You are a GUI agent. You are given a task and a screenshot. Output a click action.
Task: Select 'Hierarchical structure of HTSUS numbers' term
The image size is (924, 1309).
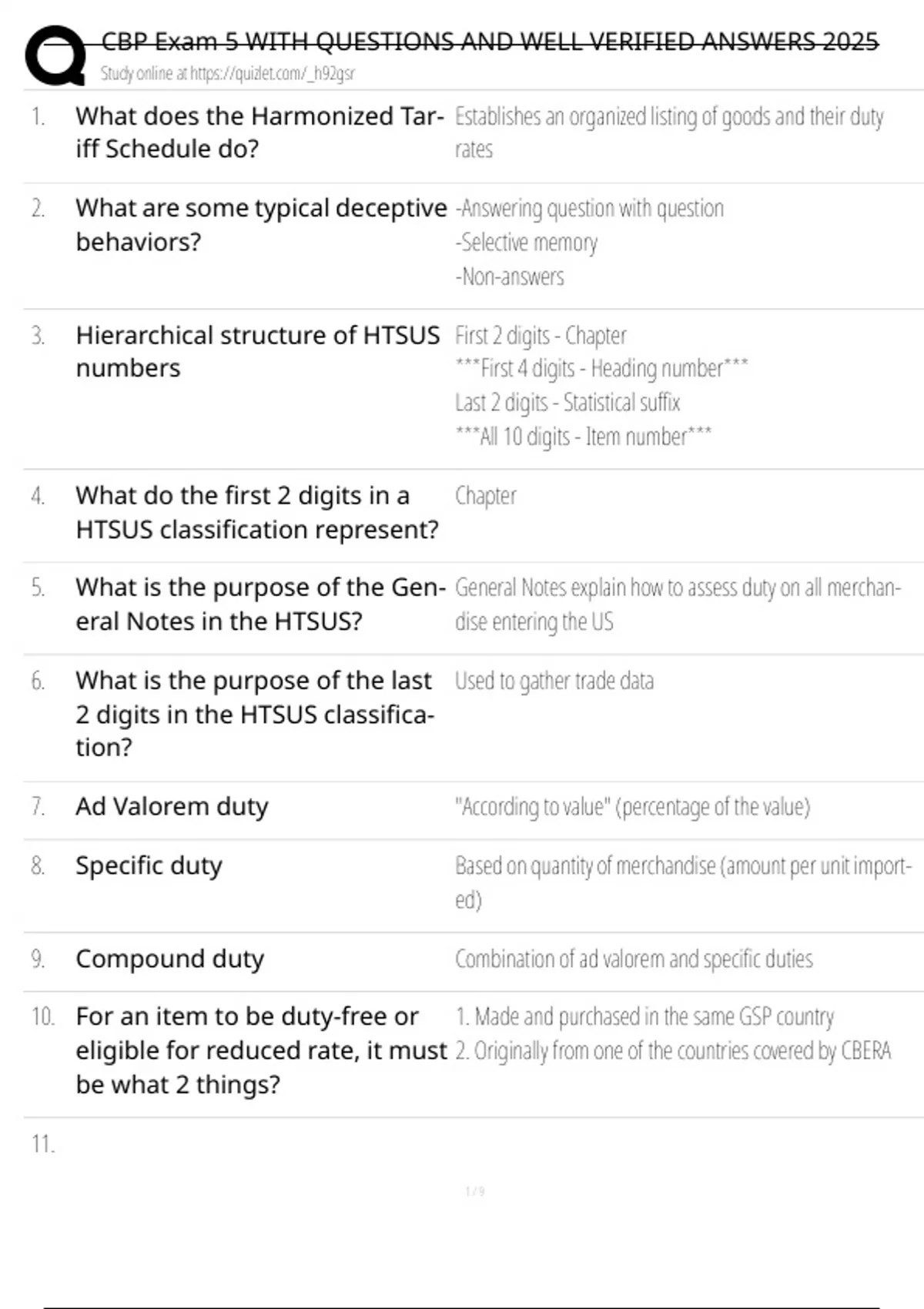click(257, 351)
